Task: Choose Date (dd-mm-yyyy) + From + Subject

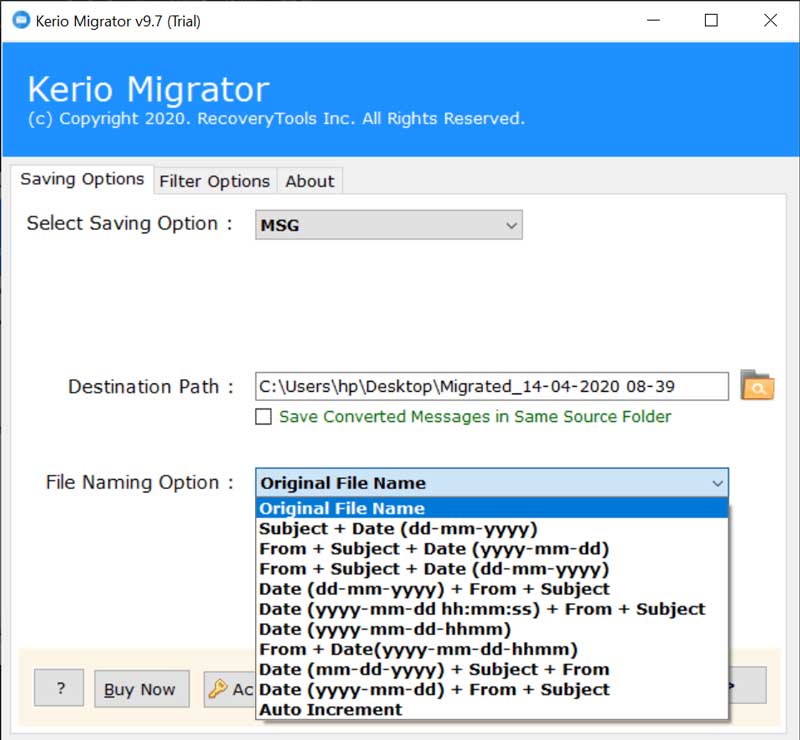Action: 492,589
